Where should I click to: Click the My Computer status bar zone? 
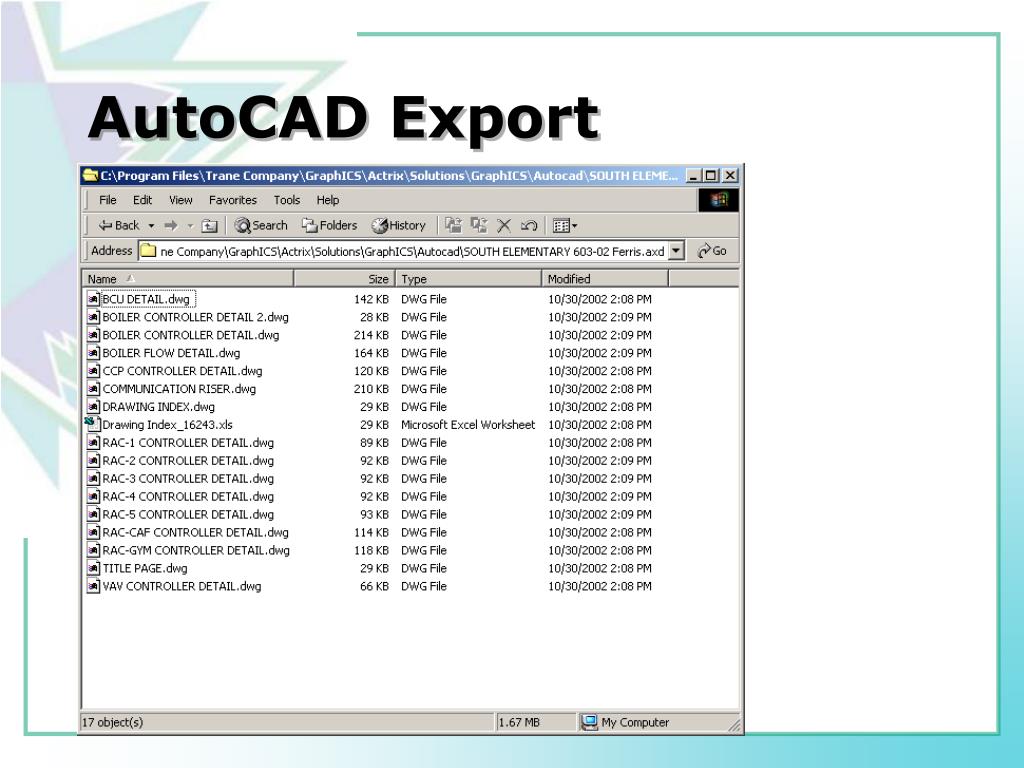[x=625, y=722]
